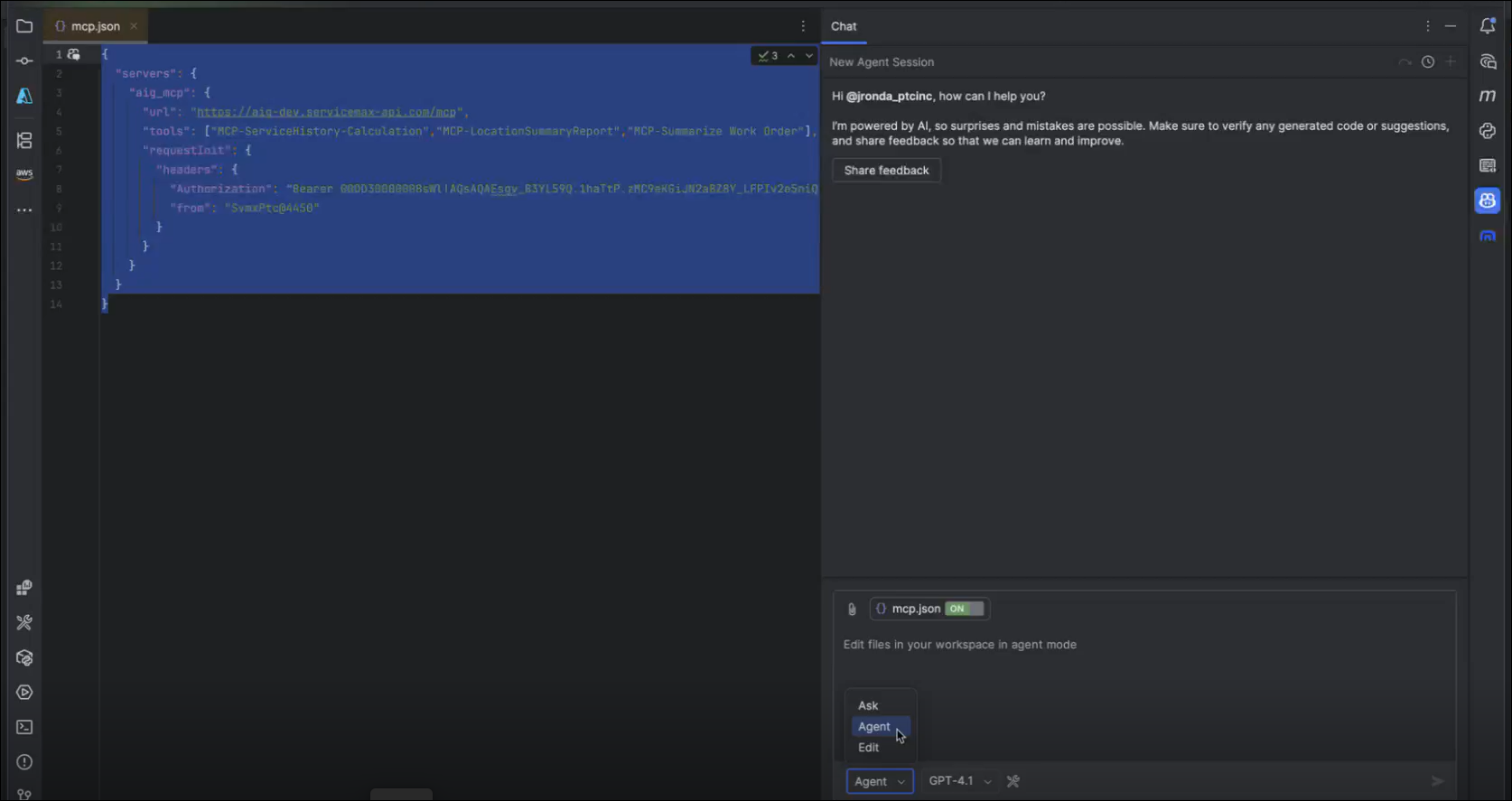Open chat panel options menu

pyautogui.click(x=1428, y=26)
